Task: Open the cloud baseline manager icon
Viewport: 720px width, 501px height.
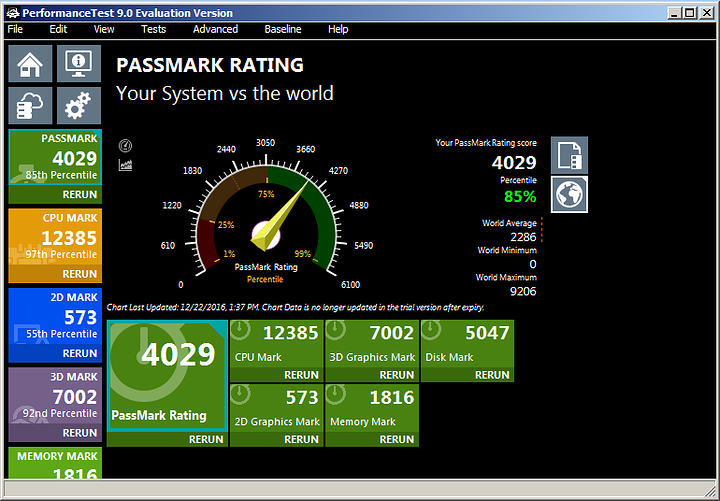Action: pyautogui.click(x=30, y=106)
